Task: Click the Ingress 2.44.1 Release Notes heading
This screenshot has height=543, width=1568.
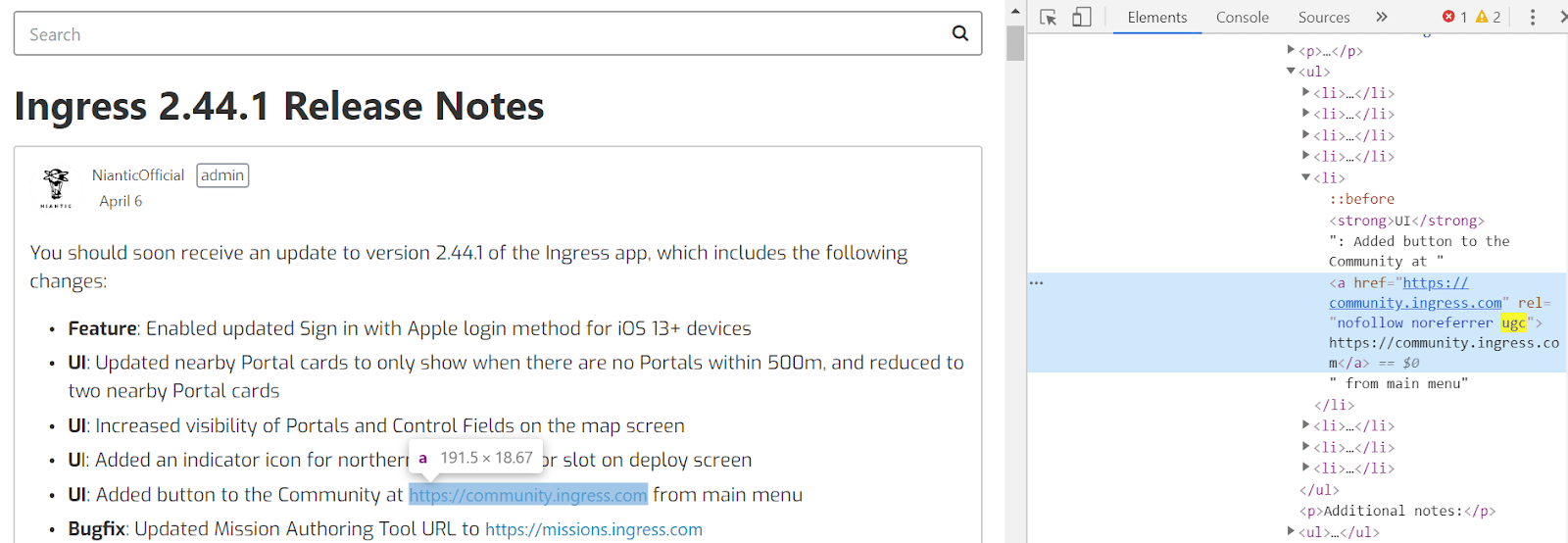Action: coord(279,106)
